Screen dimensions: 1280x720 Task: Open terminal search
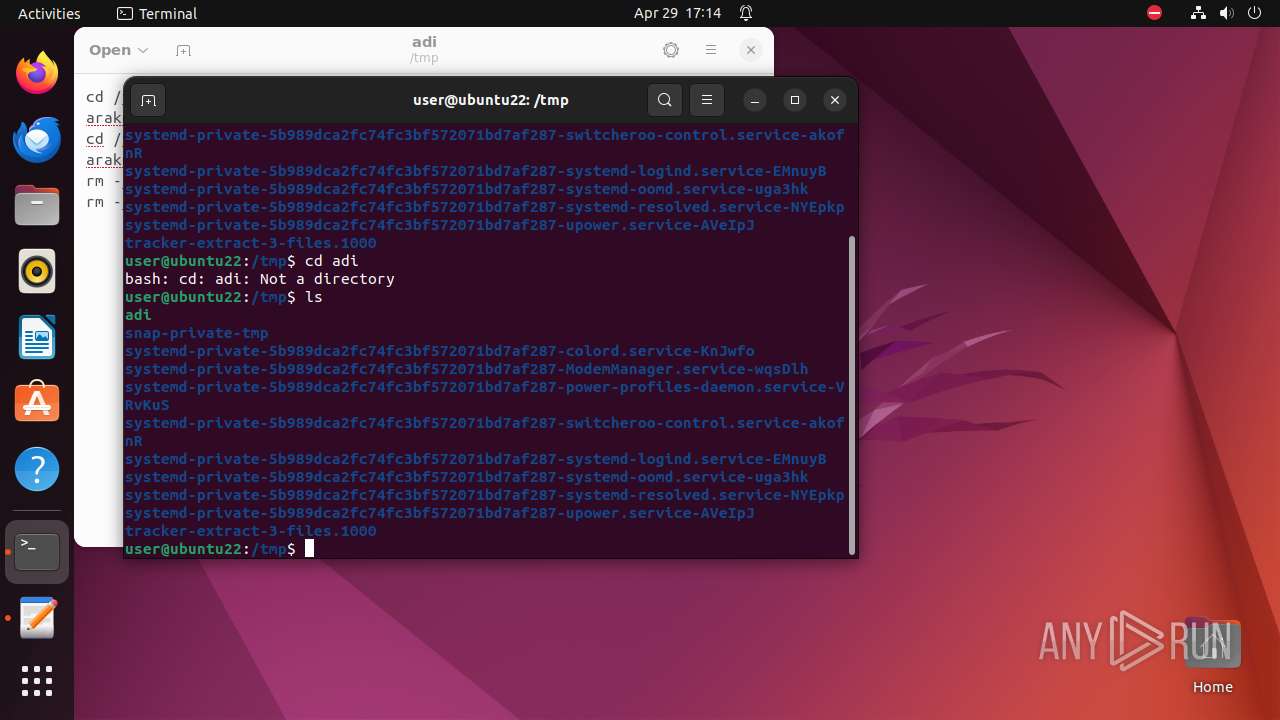click(x=665, y=100)
